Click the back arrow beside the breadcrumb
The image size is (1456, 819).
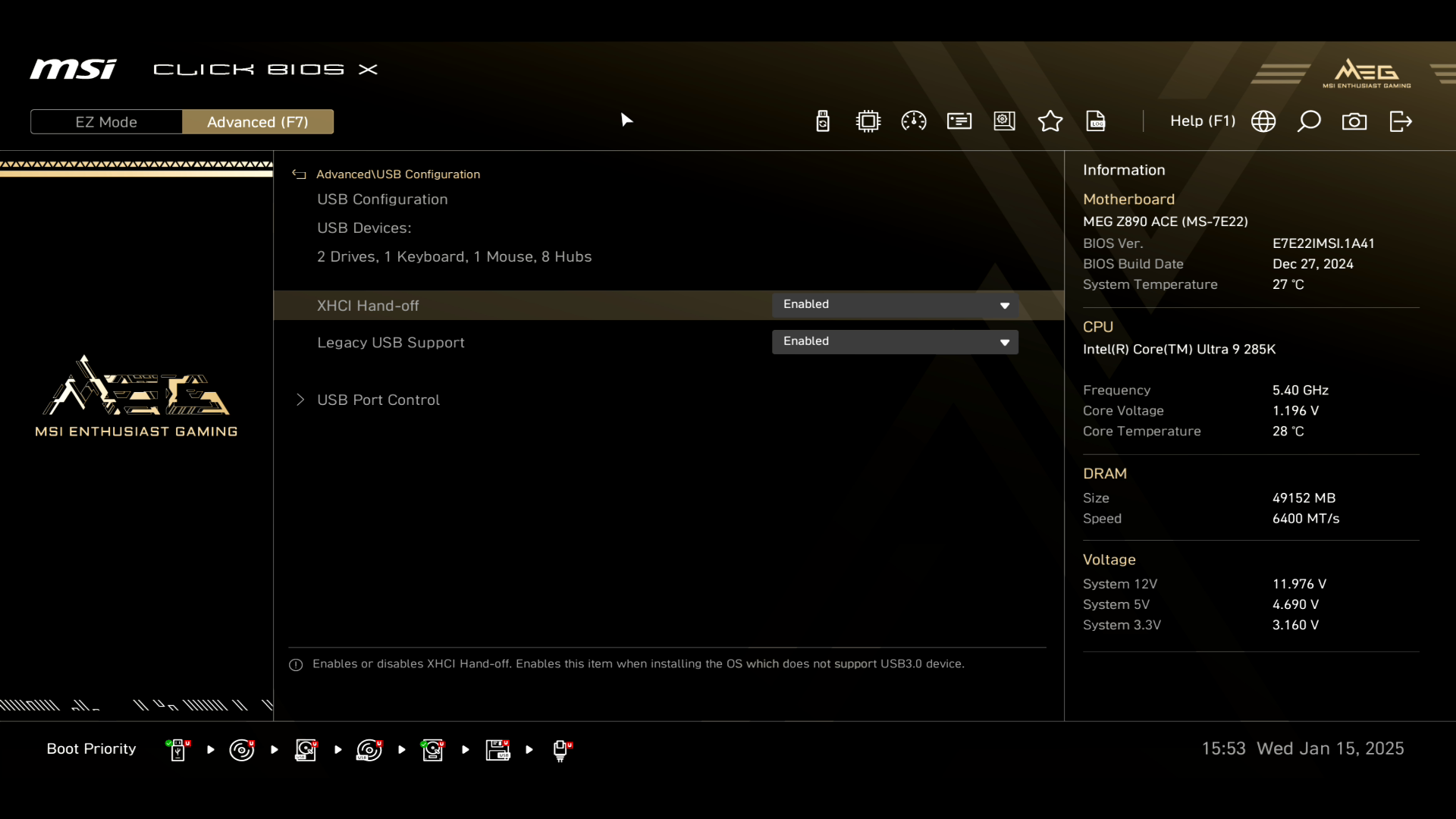pyautogui.click(x=299, y=174)
